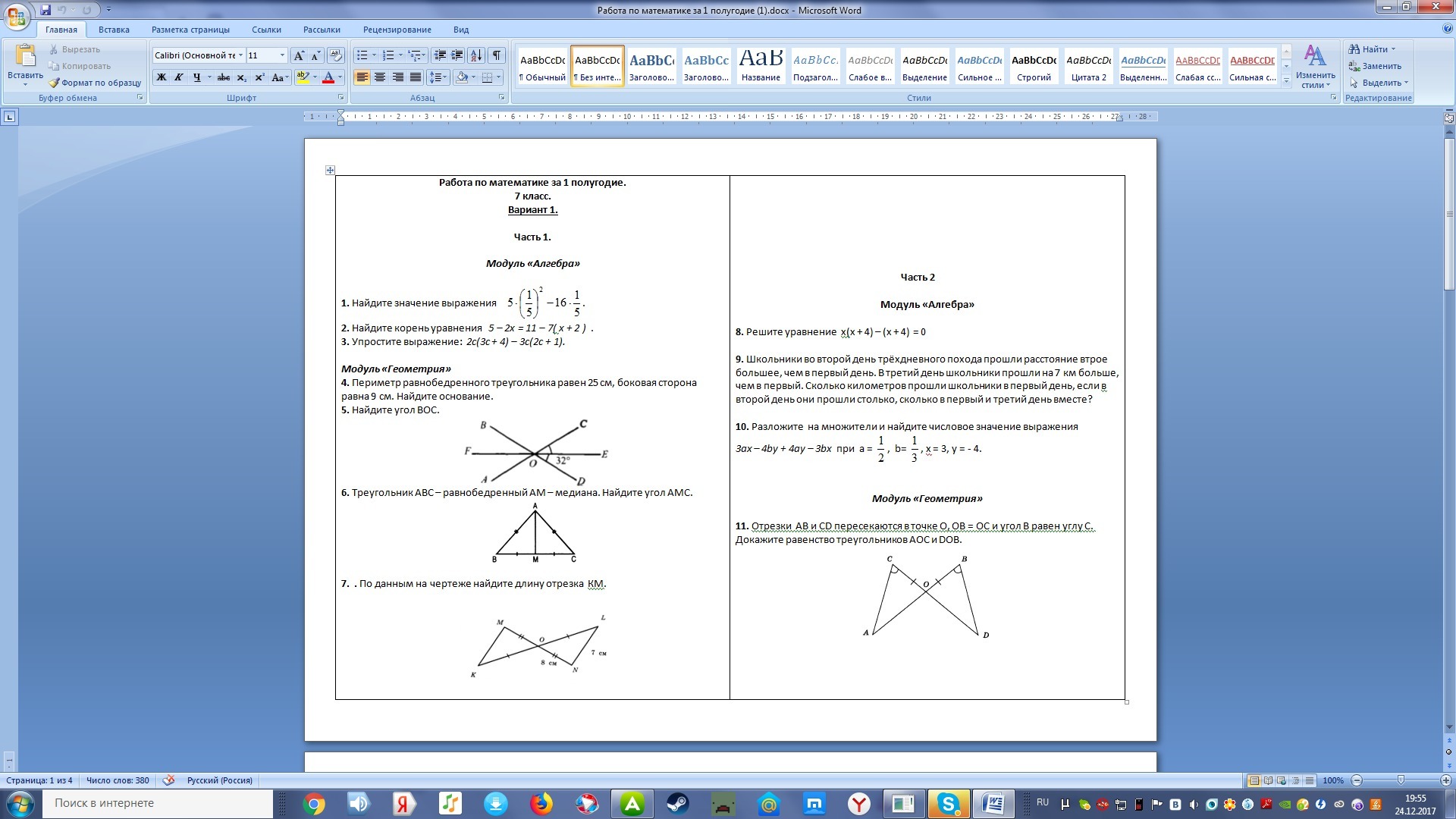This screenshot has width=1456, height=819.
Task: Click the Sort (A-Я) icon
Action: click(x=475, y=55)
